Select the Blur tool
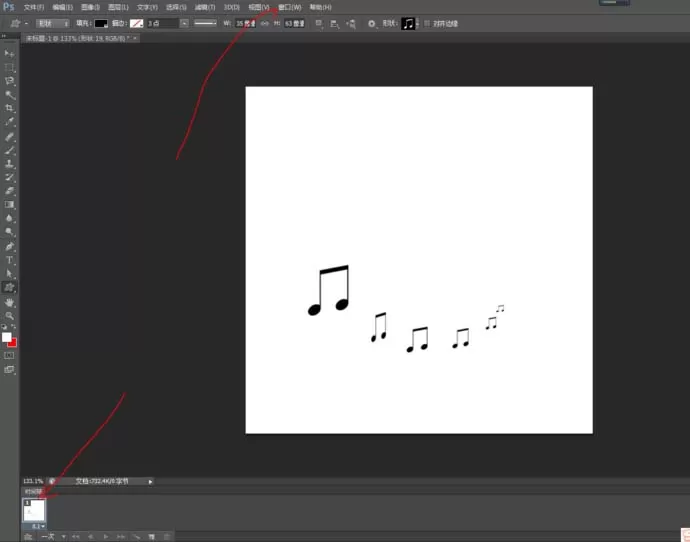 (9, 218)
